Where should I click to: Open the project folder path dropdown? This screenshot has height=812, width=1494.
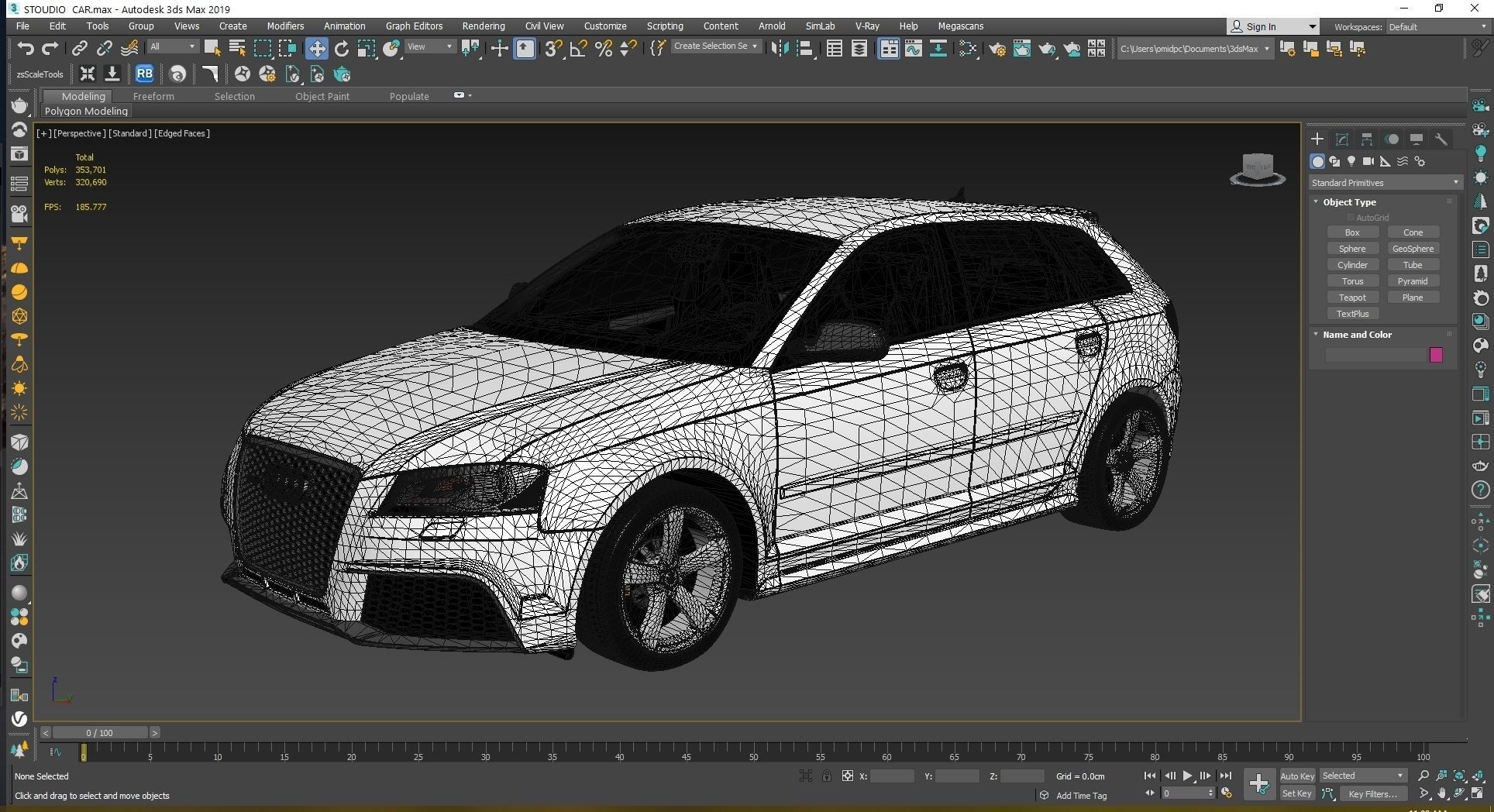pyautogui.click(x=1195, y=49)
